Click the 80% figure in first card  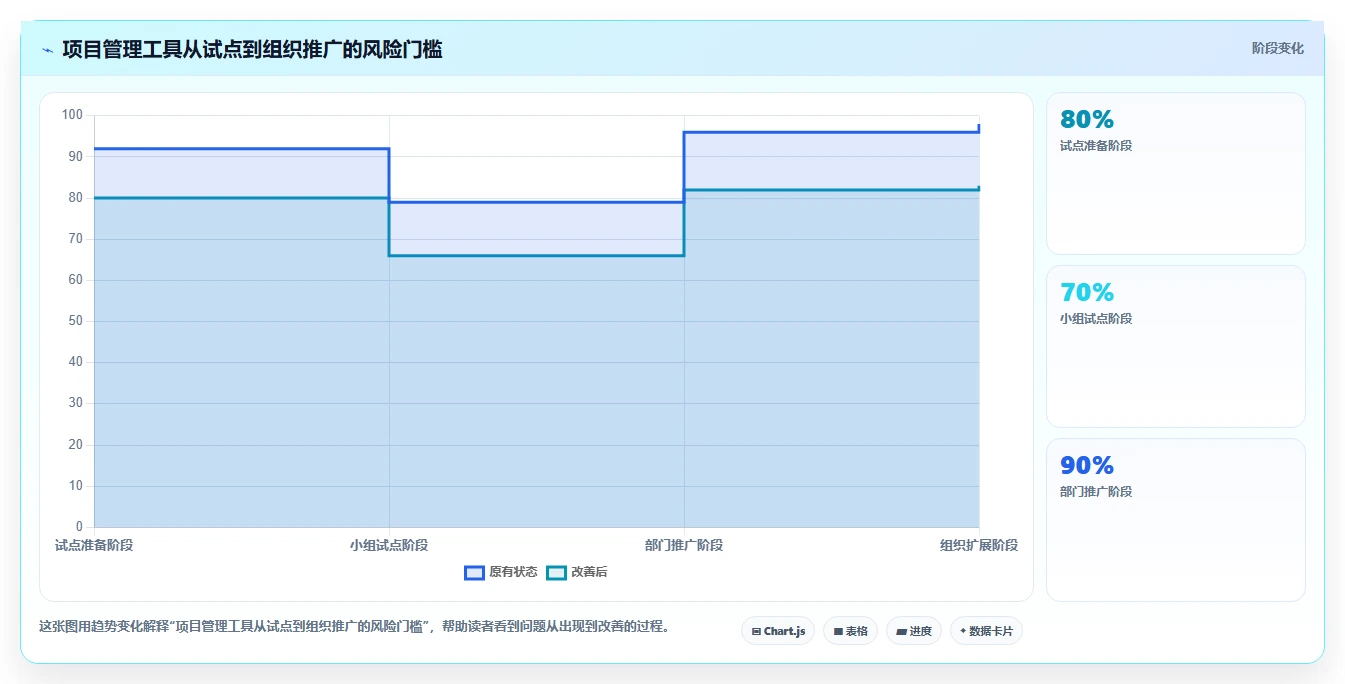(1087, 120)
